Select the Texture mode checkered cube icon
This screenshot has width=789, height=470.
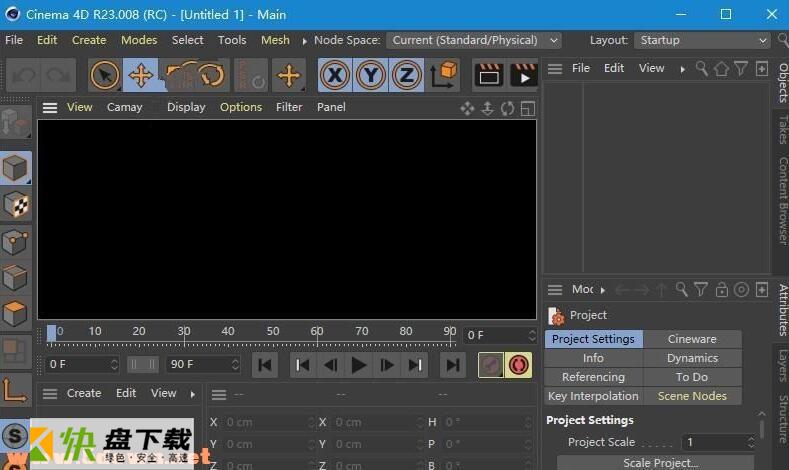[16, 205]
